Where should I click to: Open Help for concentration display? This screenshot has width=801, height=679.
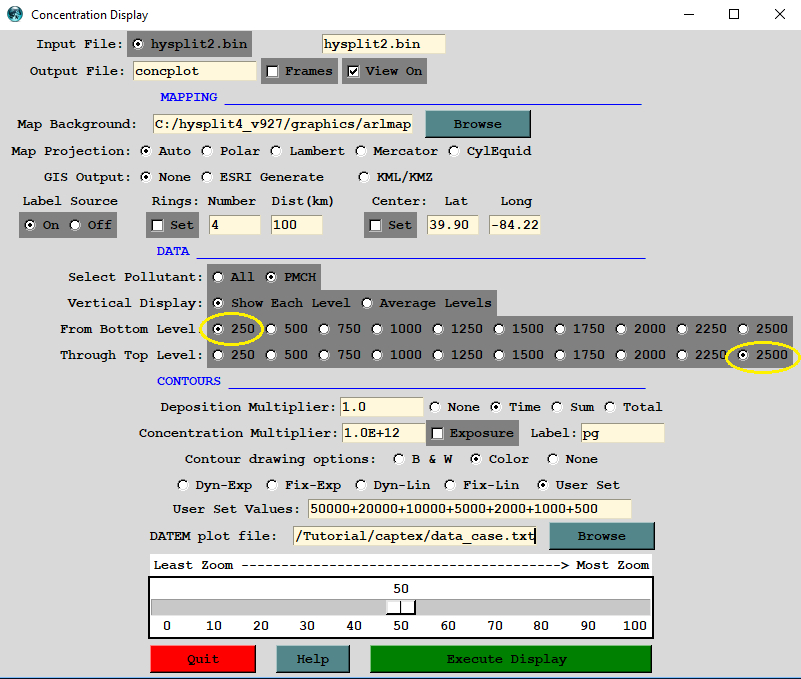[312, 659]
